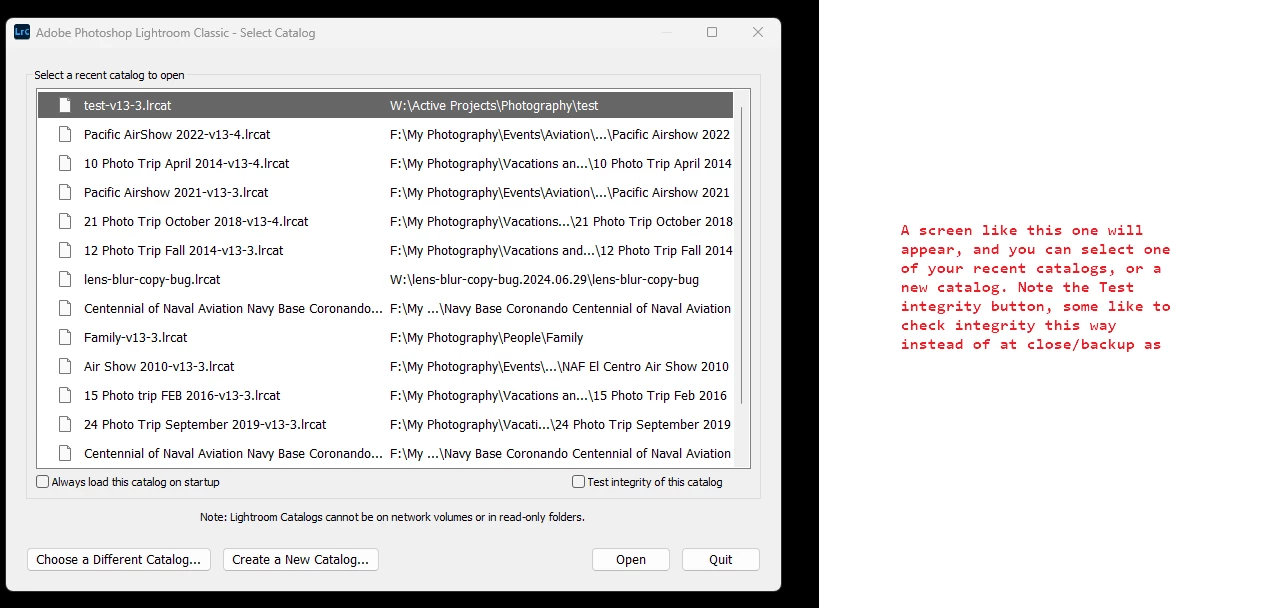Image resolution: width=1287 pixels, height=608 pixels.
Task: Select 15 Photo trip FEB 2016-v13-3.lrcat
Action: tap(385, 395)
